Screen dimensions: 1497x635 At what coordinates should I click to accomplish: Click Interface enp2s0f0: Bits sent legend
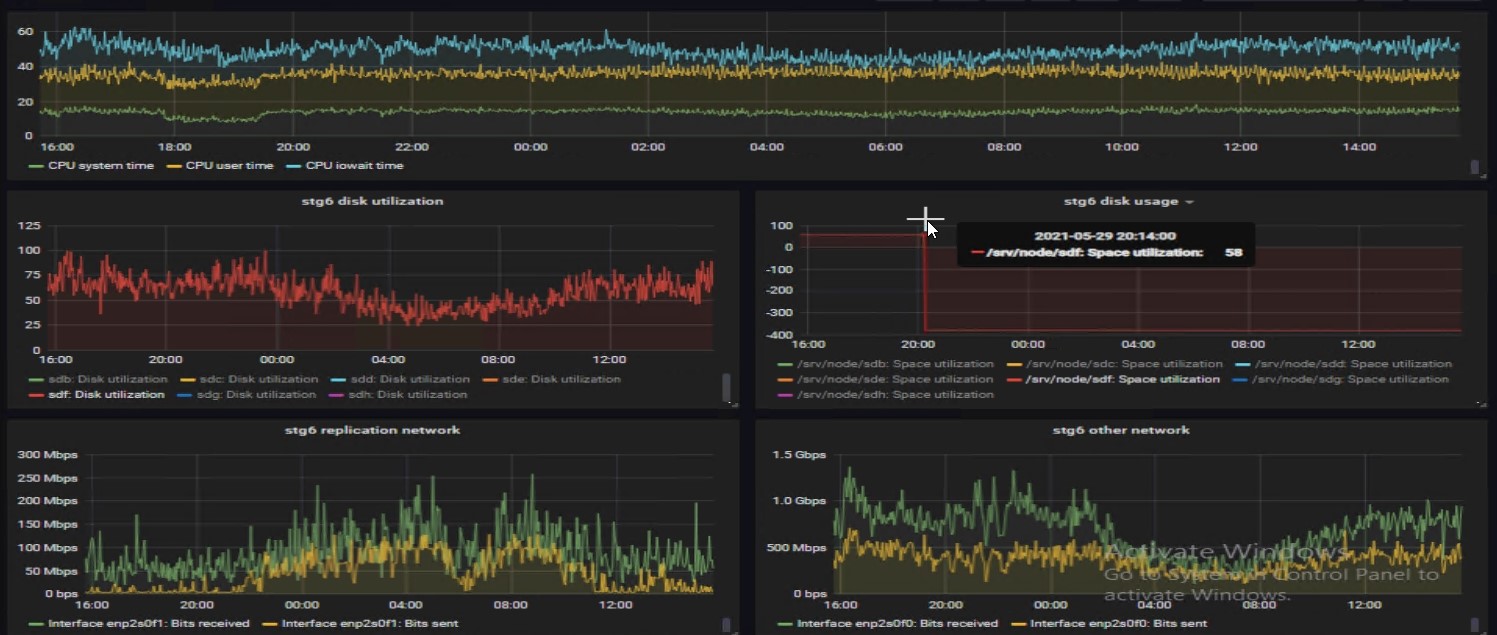[x=1111, y=624]
